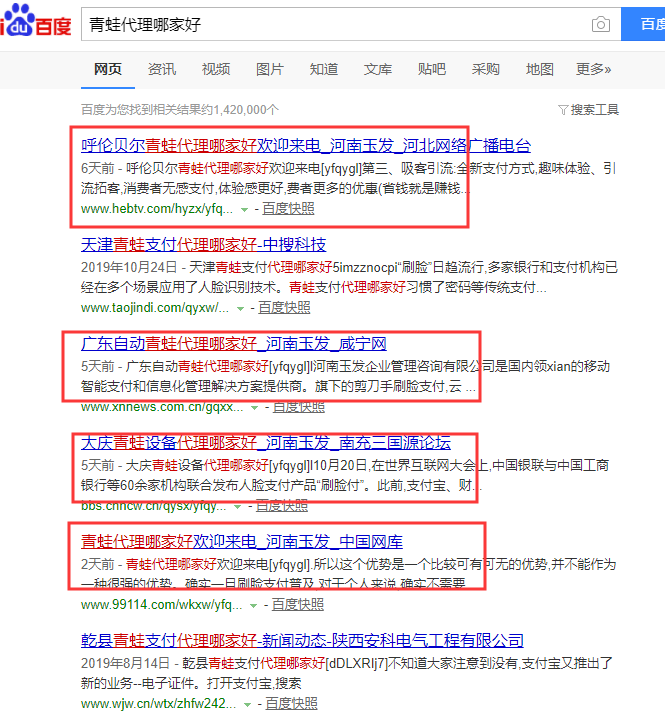
Task: Select the 网页 tab
Action: click(108, 69)
